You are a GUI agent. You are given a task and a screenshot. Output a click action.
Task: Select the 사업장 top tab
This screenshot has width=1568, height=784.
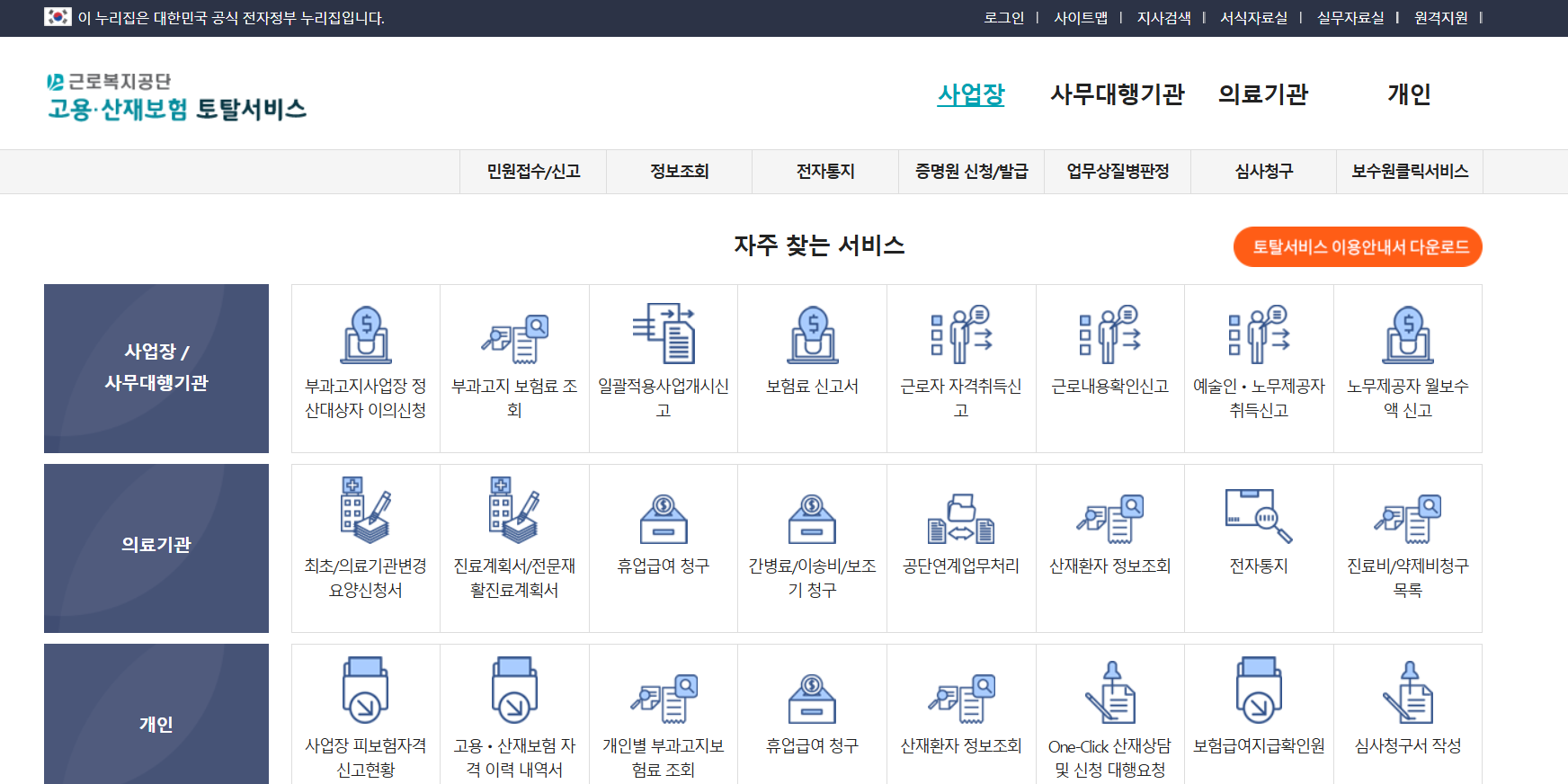pyautogui.click(x=971, y=94)
